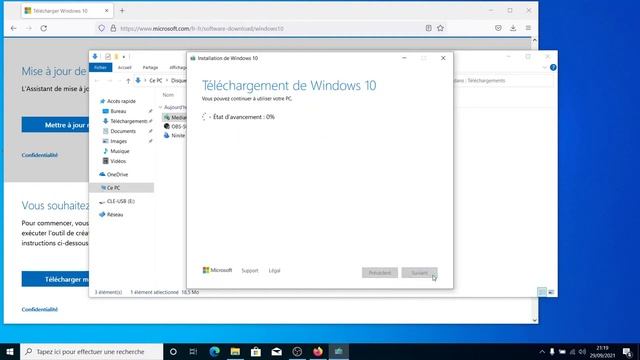
Task: Click Ce PC in Explorer breadcrumb
Action: [156, 81]
